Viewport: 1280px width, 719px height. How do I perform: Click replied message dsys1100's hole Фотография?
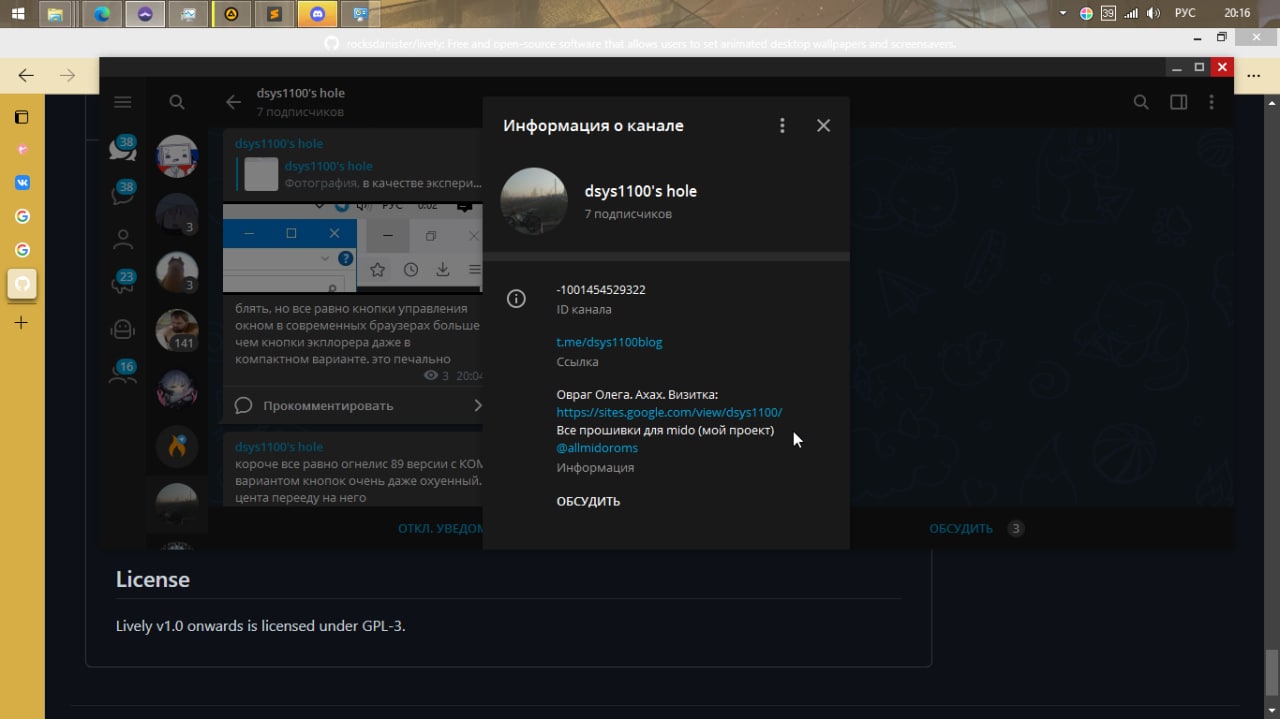[x=358, y=175]
